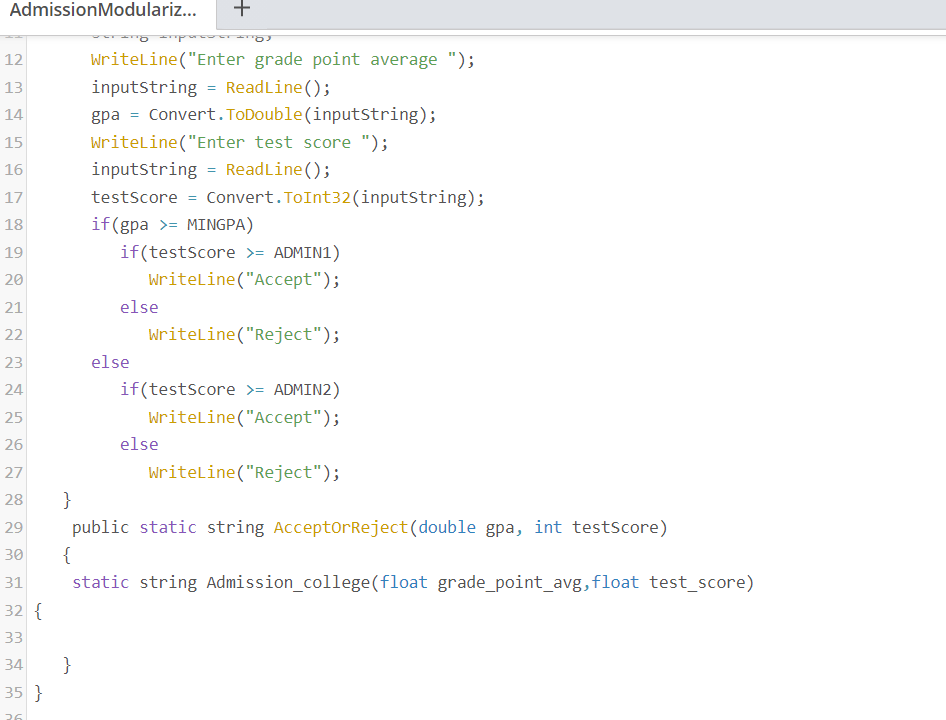Click the ADMIN1 constant on line 19
The width and height of the screenshot is (946, 720).
[x=302, y=252]
